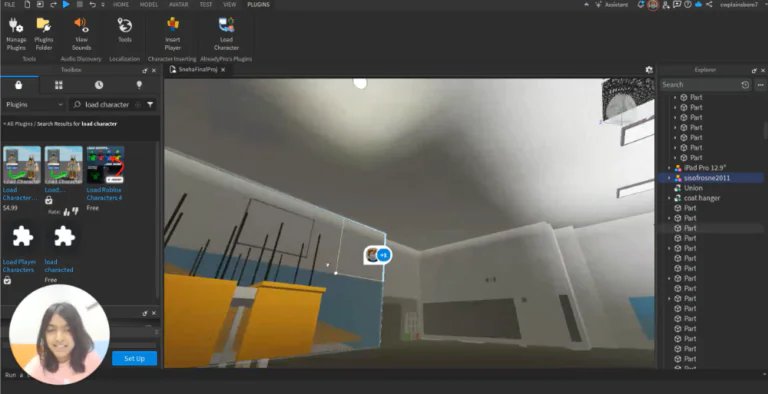Open the Assistant panel
768x394 pixels.
click(611, 4)
